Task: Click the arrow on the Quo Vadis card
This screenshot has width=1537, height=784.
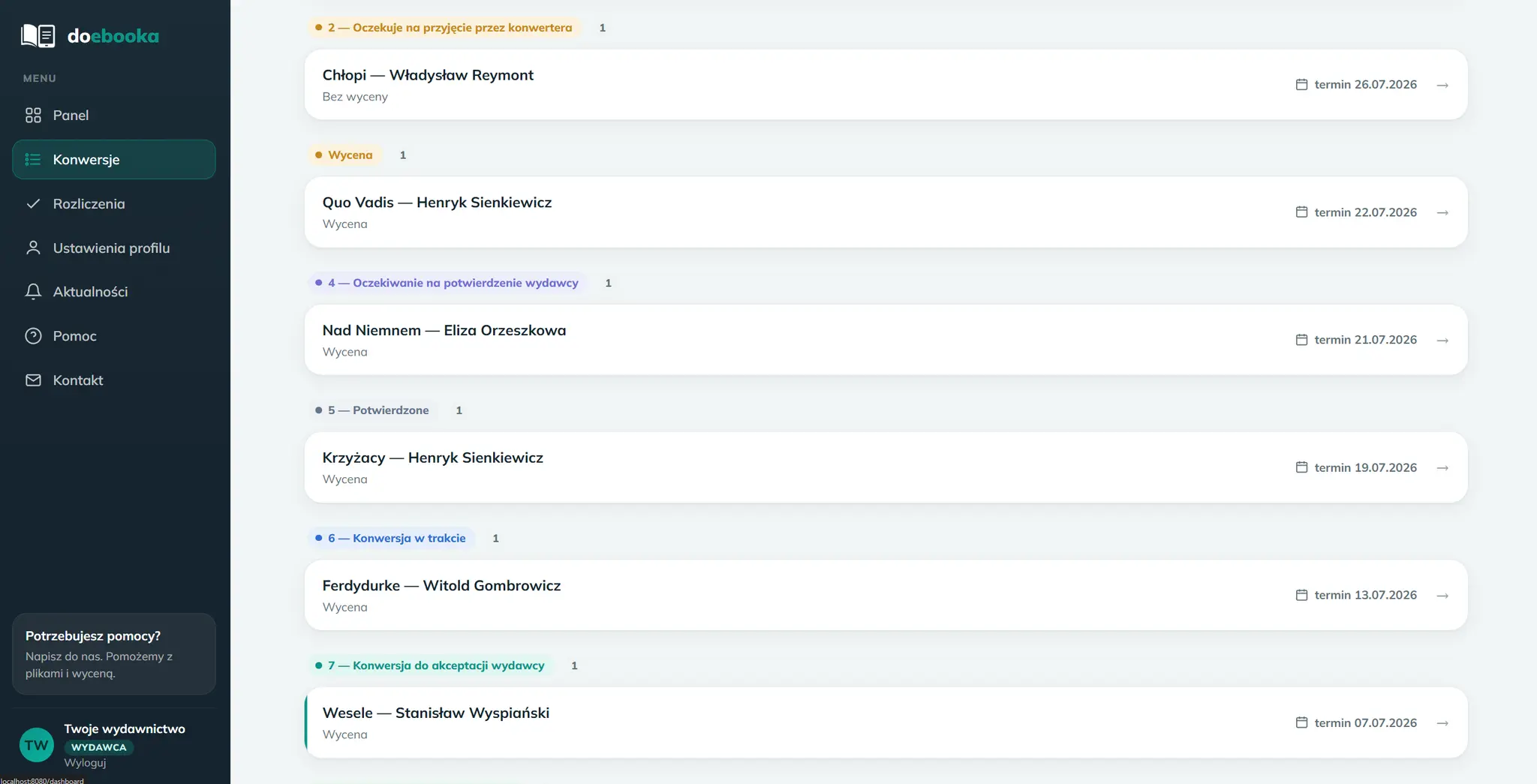Action: click(x=1442, y=212)
